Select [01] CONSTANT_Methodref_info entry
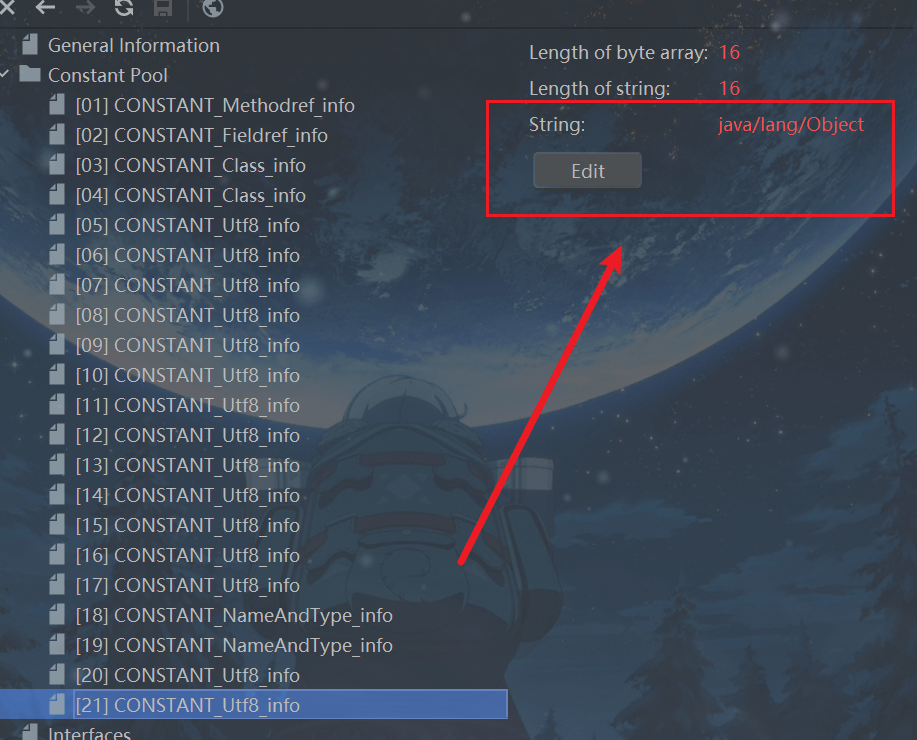The image size is (917, 740). tap(215, 105)
